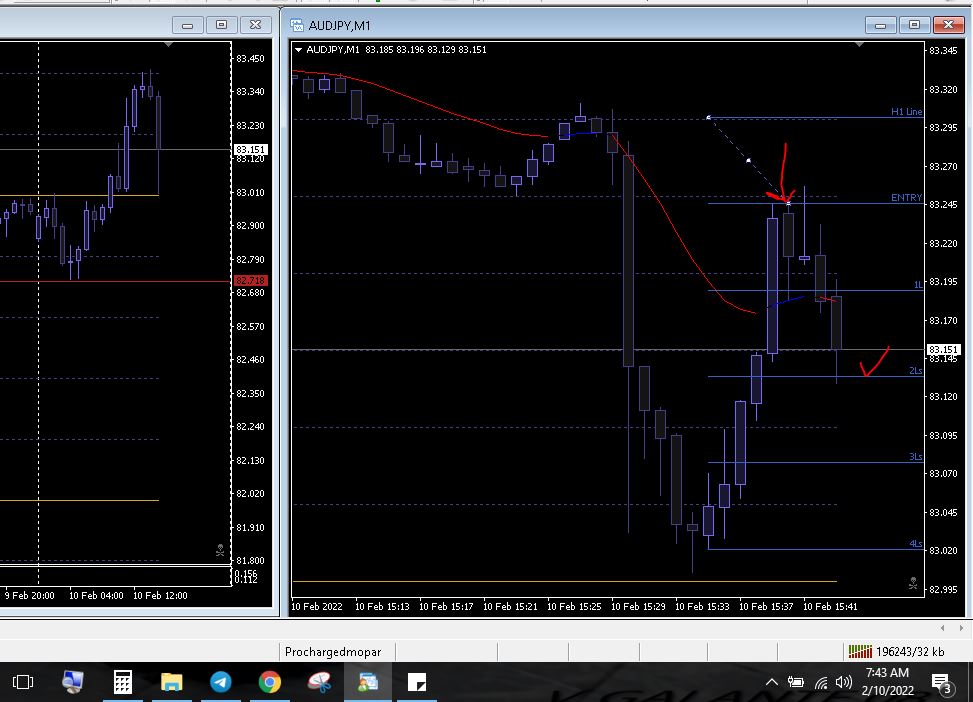973x702 pixels.
Task: Open File Explorer from the taskbar
Action: 171,682
